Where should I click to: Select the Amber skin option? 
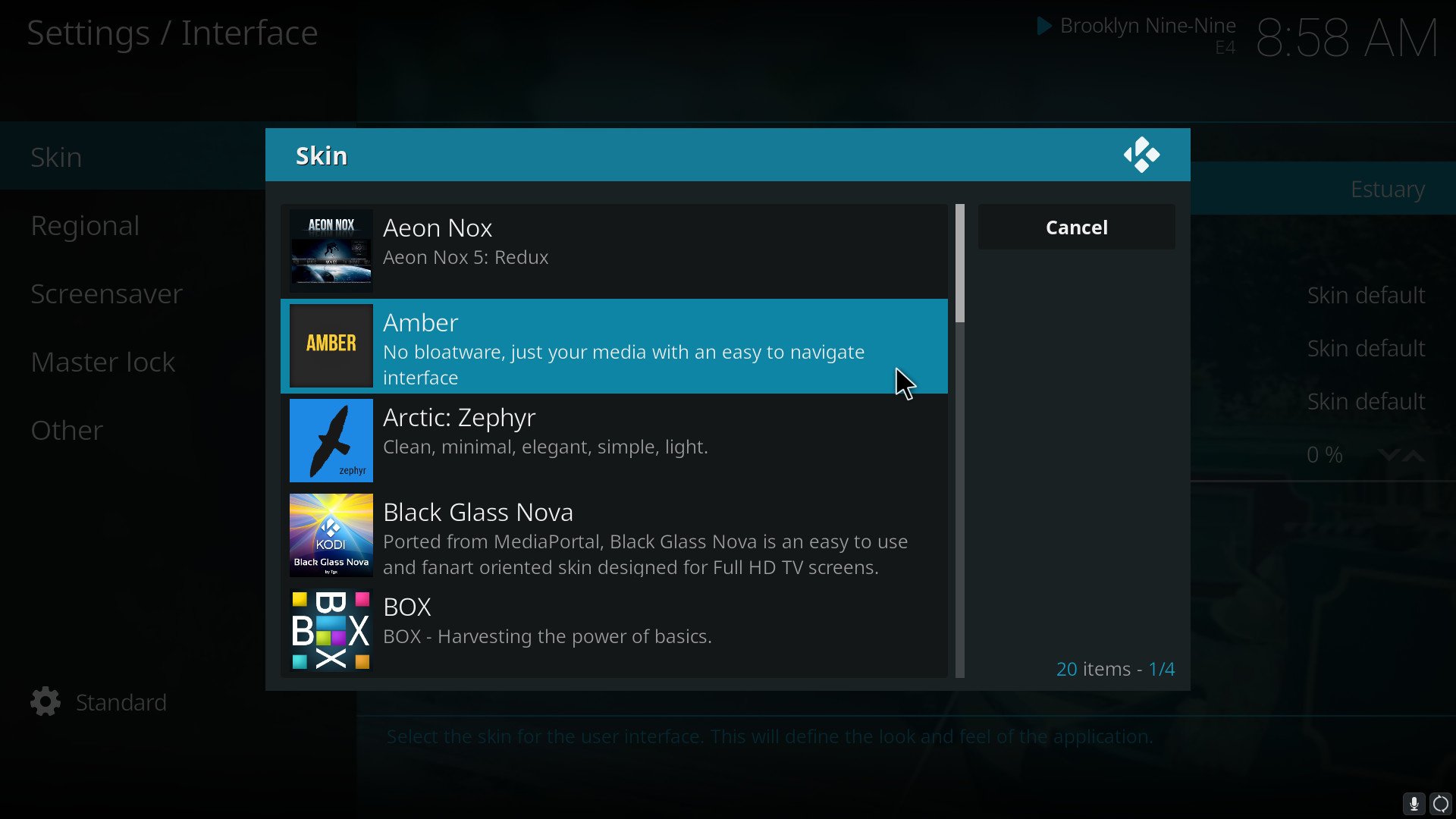(x=614, y=346)
